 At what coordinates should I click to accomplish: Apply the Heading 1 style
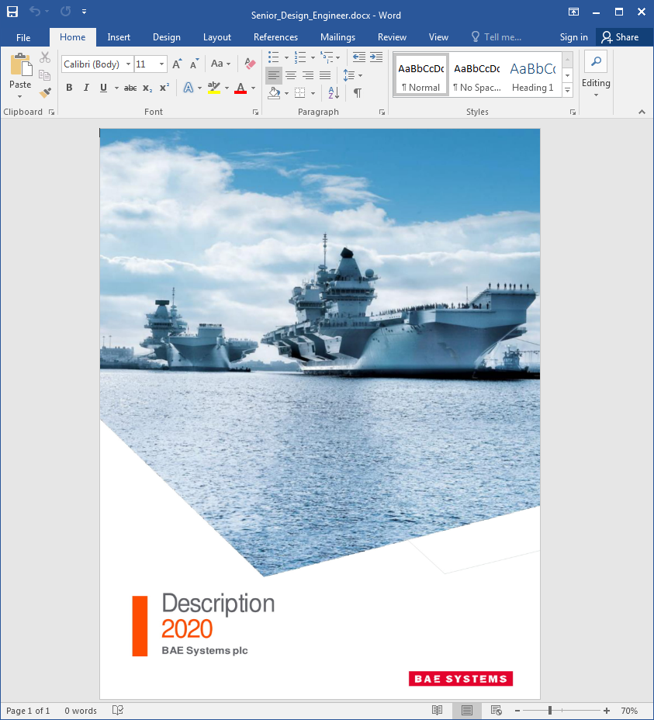[x=533, y=75]
